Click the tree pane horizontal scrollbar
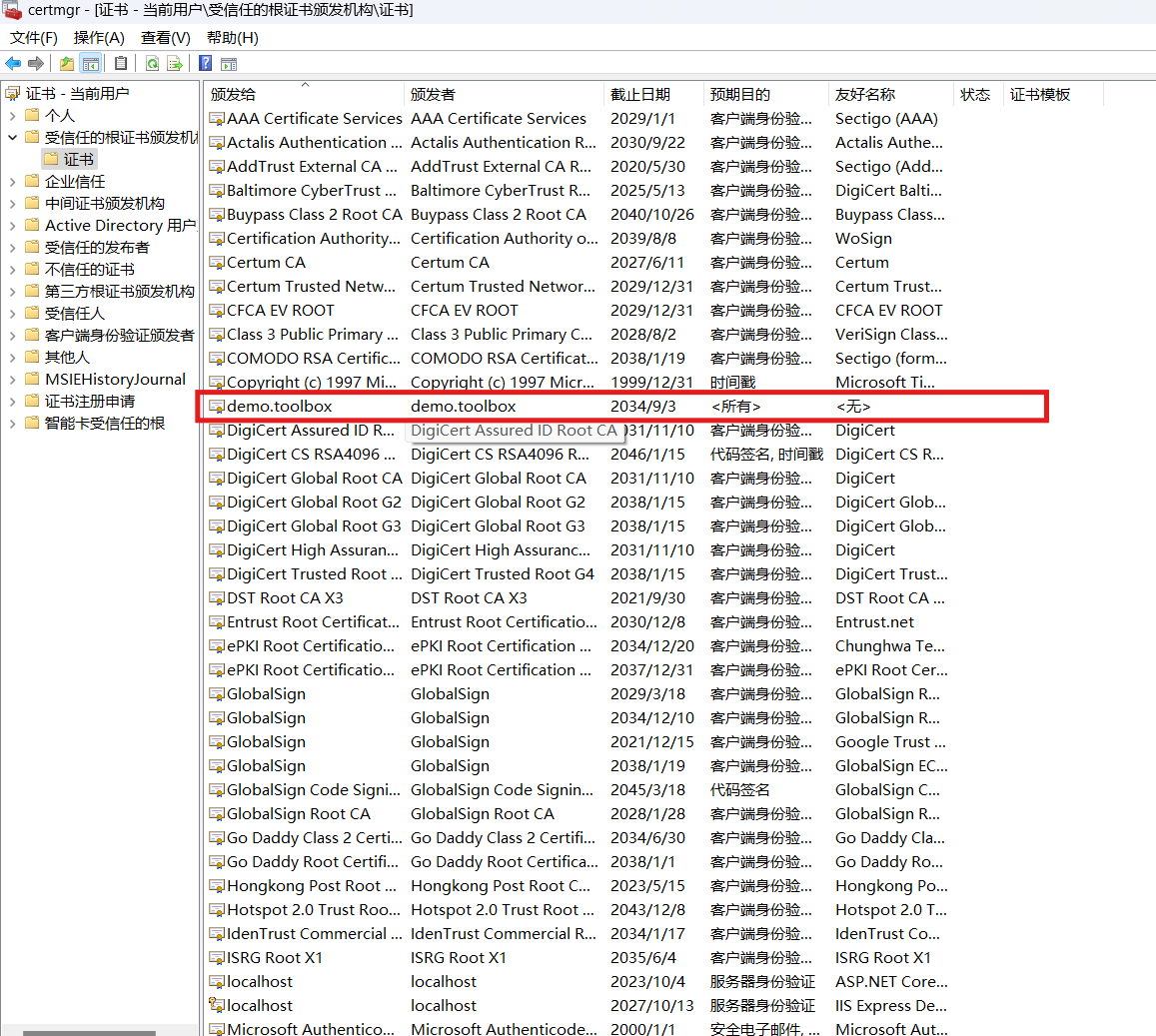 [x=90, y=1032]
